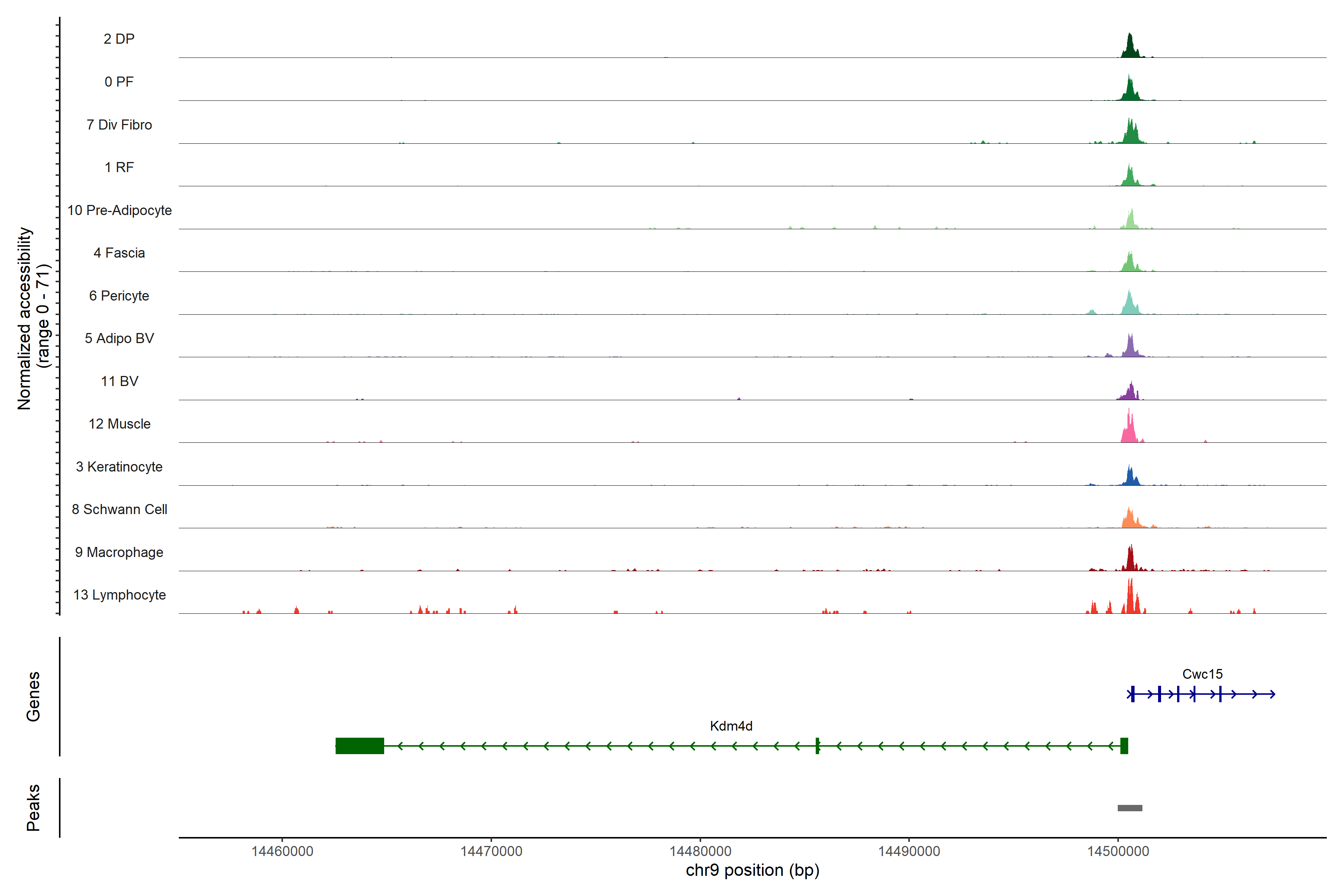Click the 14500000 axis tick label

pyautogui.click(x=1118, y=851)
